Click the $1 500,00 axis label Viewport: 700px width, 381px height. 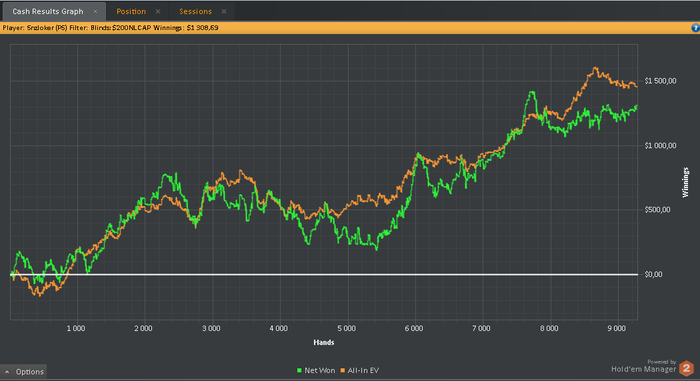(x=660, y=81)
